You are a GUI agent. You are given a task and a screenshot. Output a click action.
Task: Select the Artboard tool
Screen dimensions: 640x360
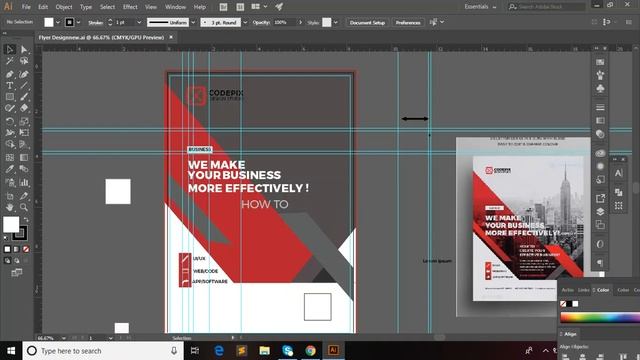tap(9, 196)
